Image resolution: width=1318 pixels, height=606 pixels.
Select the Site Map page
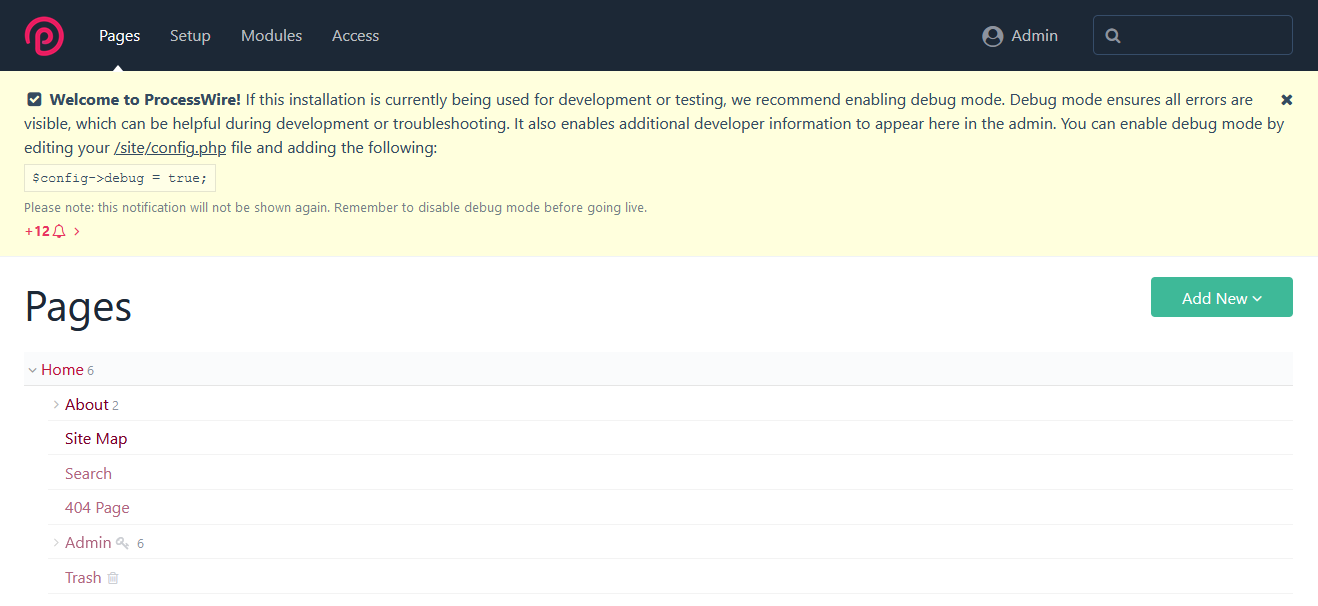coord(96,439)
